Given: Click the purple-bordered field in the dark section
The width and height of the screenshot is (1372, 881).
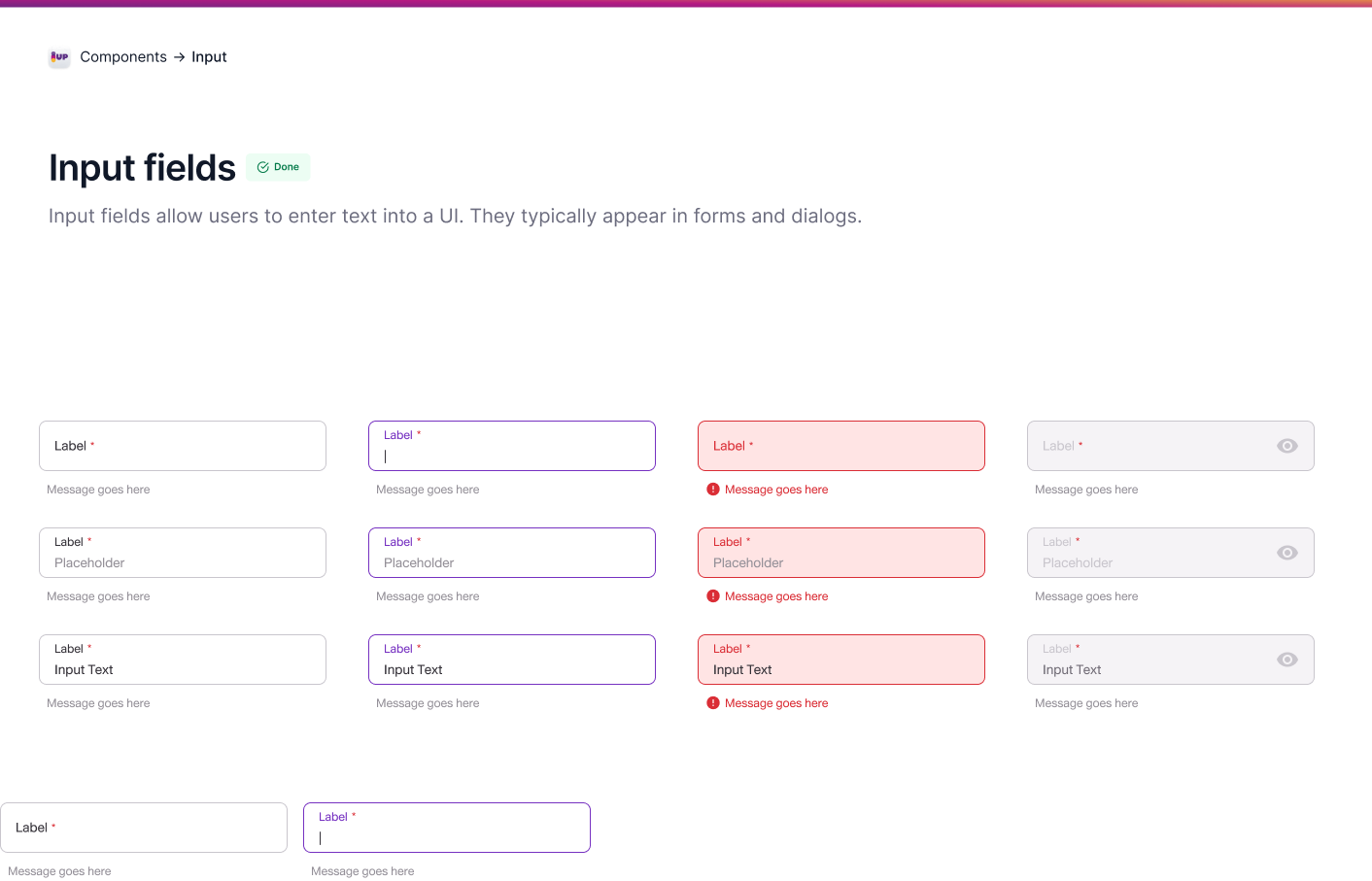Looking at the screenshot, I should pyautogui.click(x=447, y=828).
